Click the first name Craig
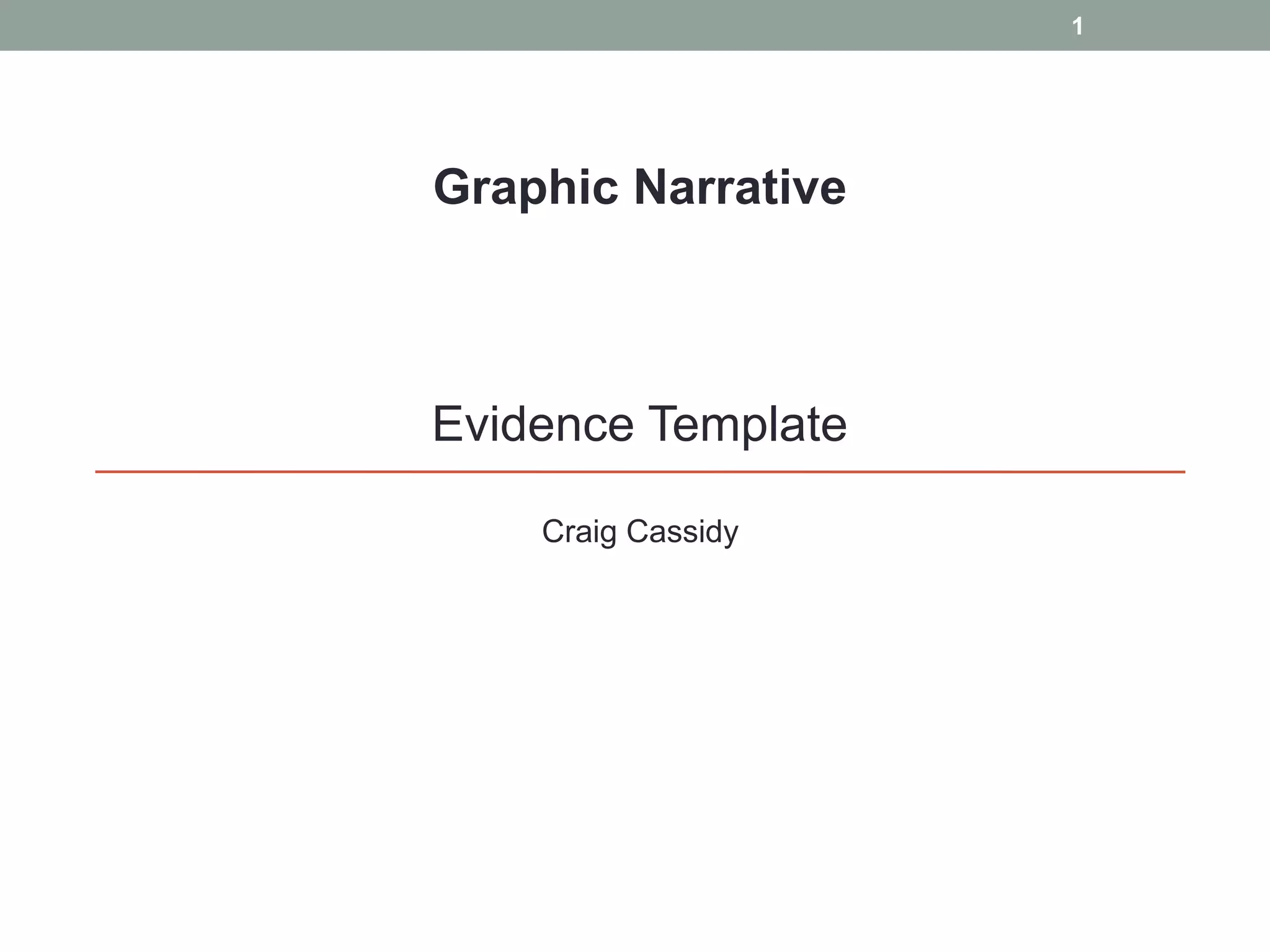 579,532
